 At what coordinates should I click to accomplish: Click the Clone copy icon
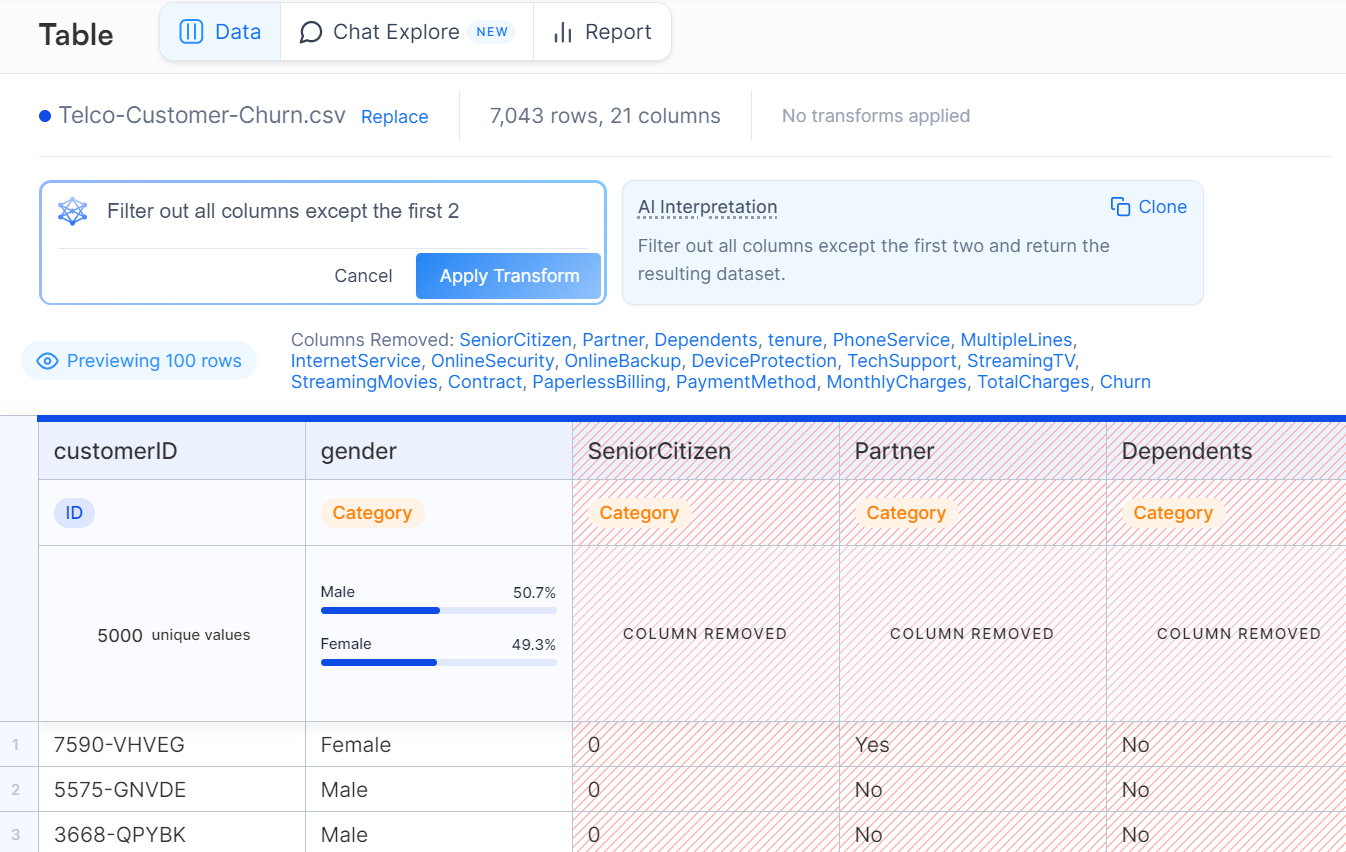click(x=1120, y=206)
